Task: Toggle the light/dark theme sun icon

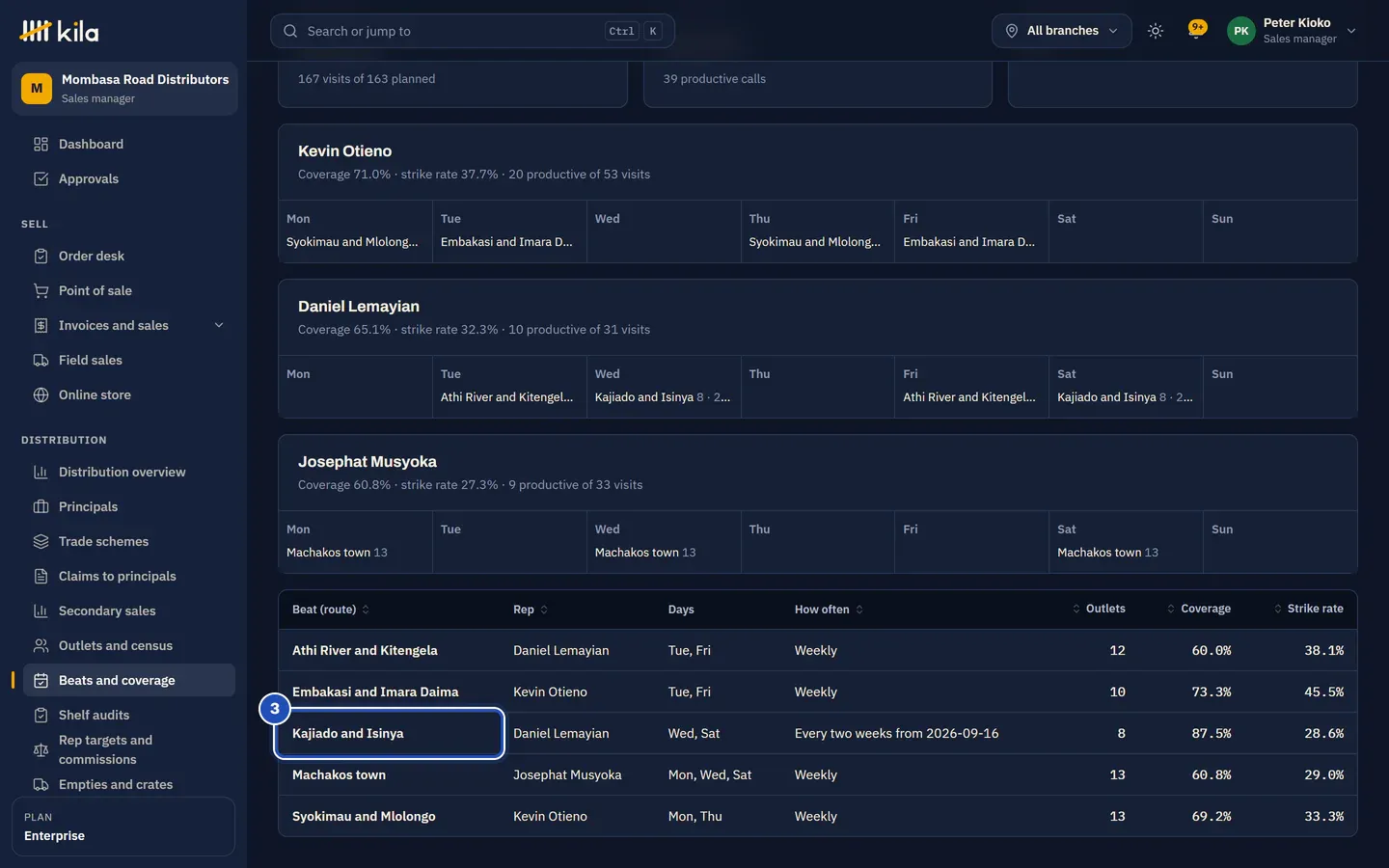Action: tap(1156, 31)
